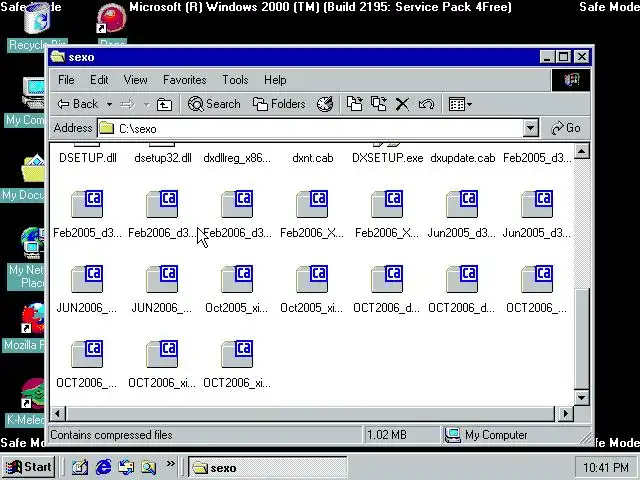The height and width of the screenshot is (480, 640).
Task: Expand the Address bar dropdown arrow
Action: (530, 129)
